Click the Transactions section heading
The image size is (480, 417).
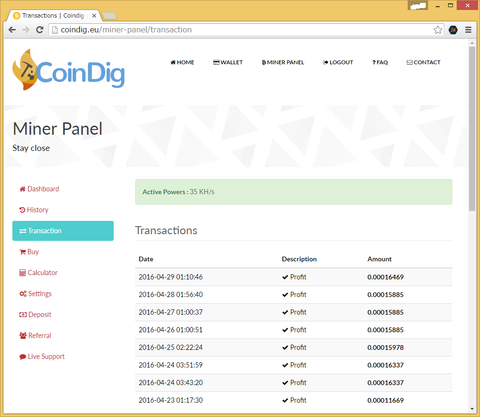166,230
